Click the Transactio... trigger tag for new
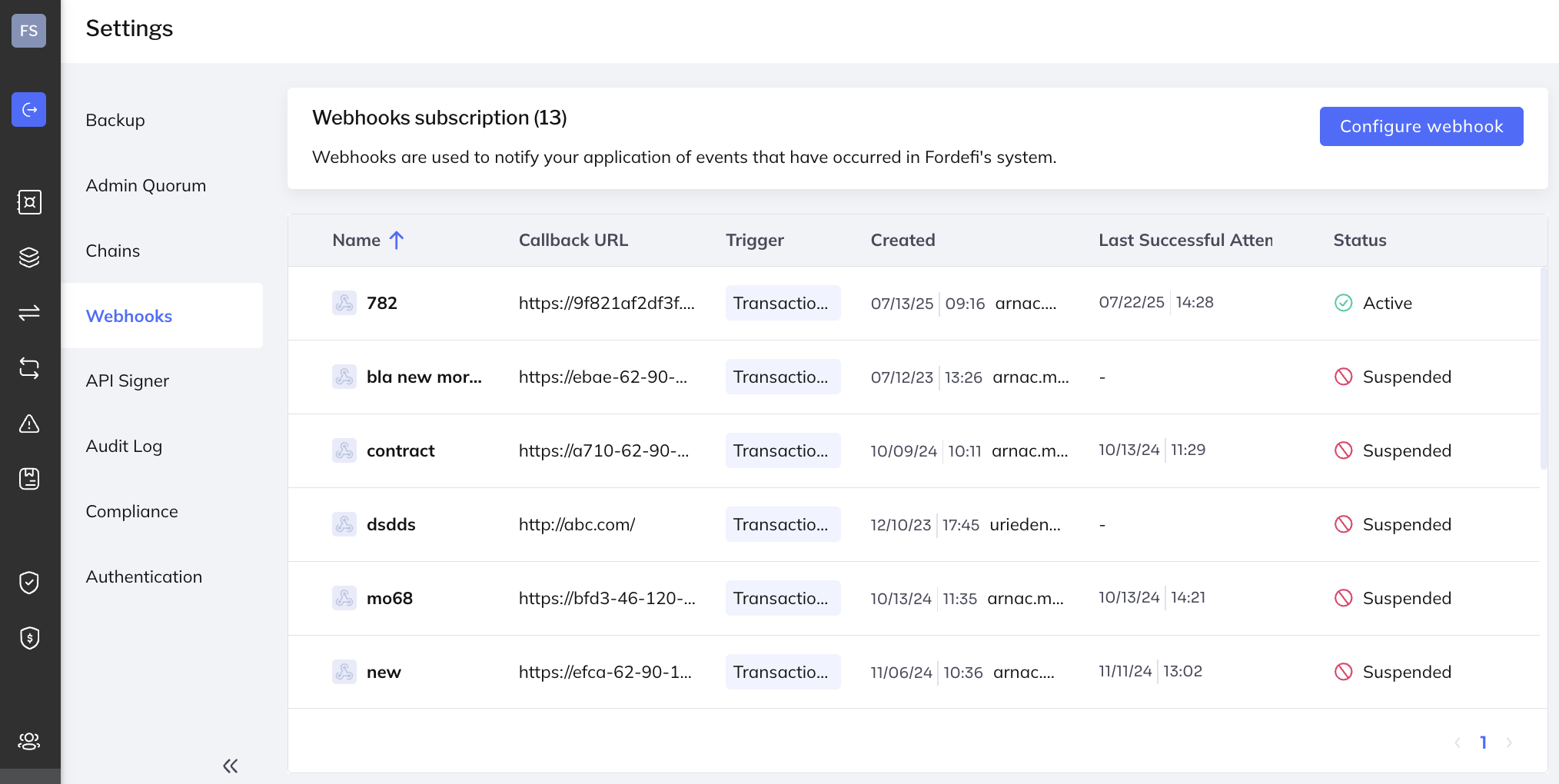1559x784 pixels. pyautogui.click(x=783, y=672)
